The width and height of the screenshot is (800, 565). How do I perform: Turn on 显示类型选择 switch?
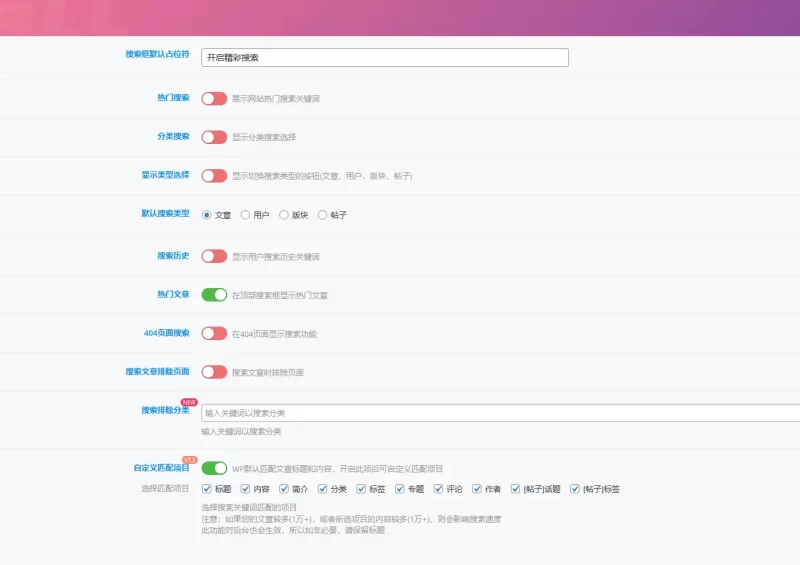[214, 176]
